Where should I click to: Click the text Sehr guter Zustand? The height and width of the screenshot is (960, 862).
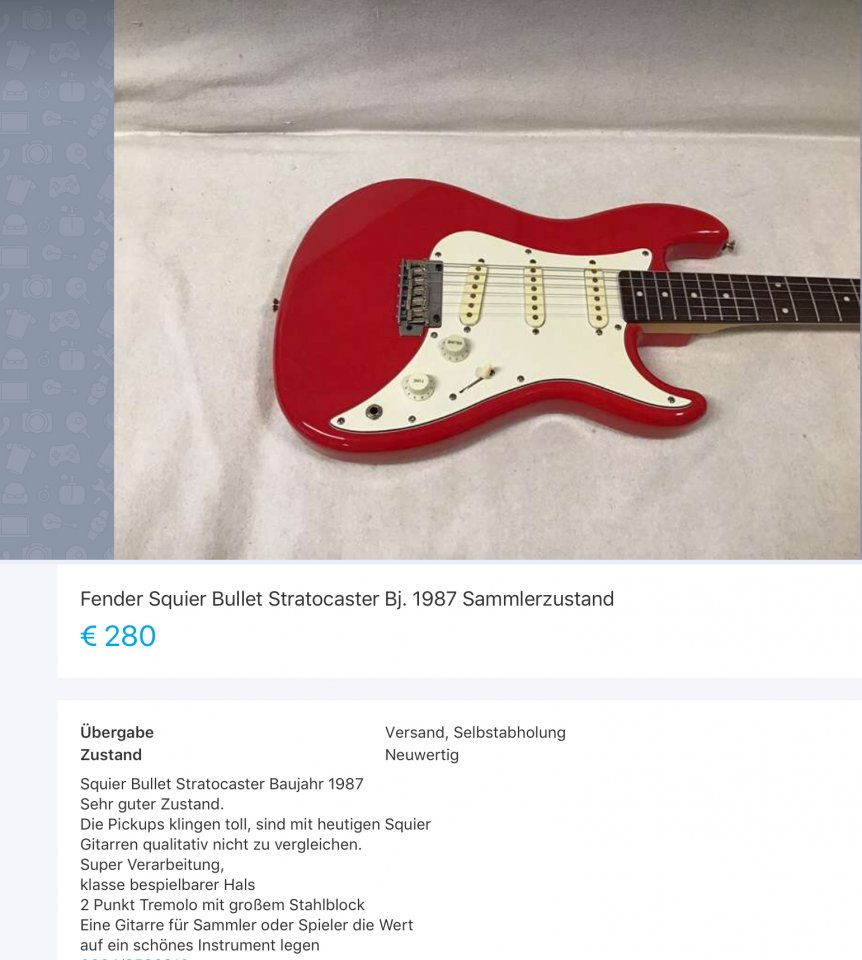(152, 804)
